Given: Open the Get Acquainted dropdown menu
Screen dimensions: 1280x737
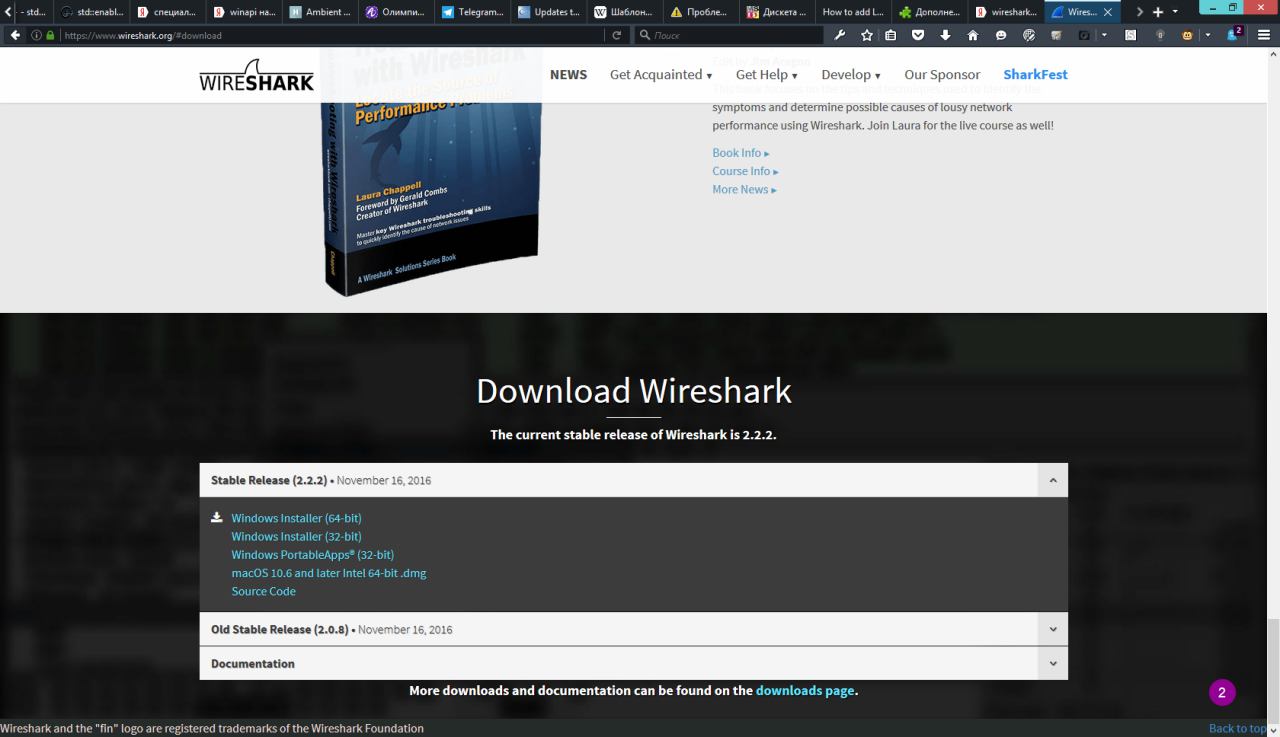Looking at the screenshot, I should click(661, 75).
